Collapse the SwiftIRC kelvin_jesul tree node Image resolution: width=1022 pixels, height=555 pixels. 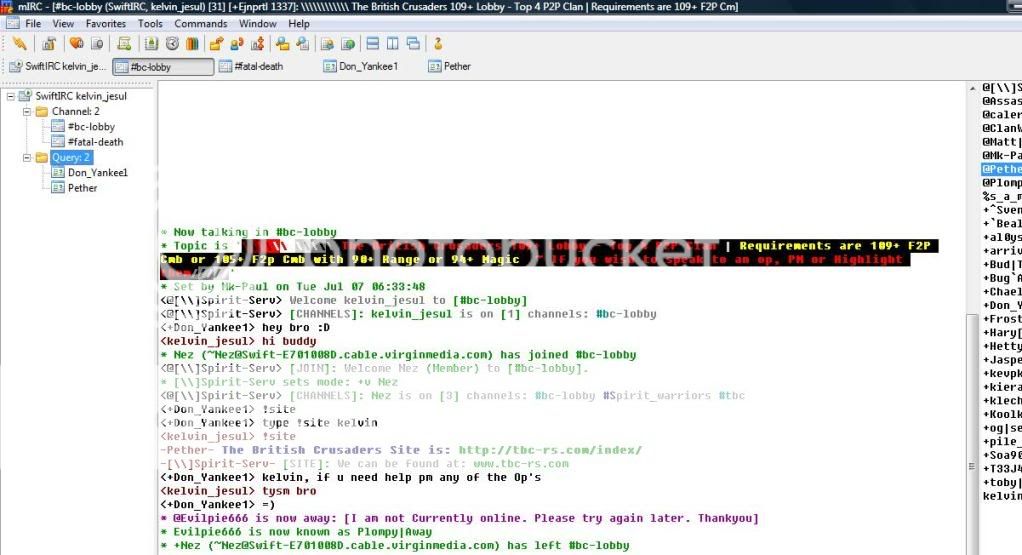(x=11, y=96)
